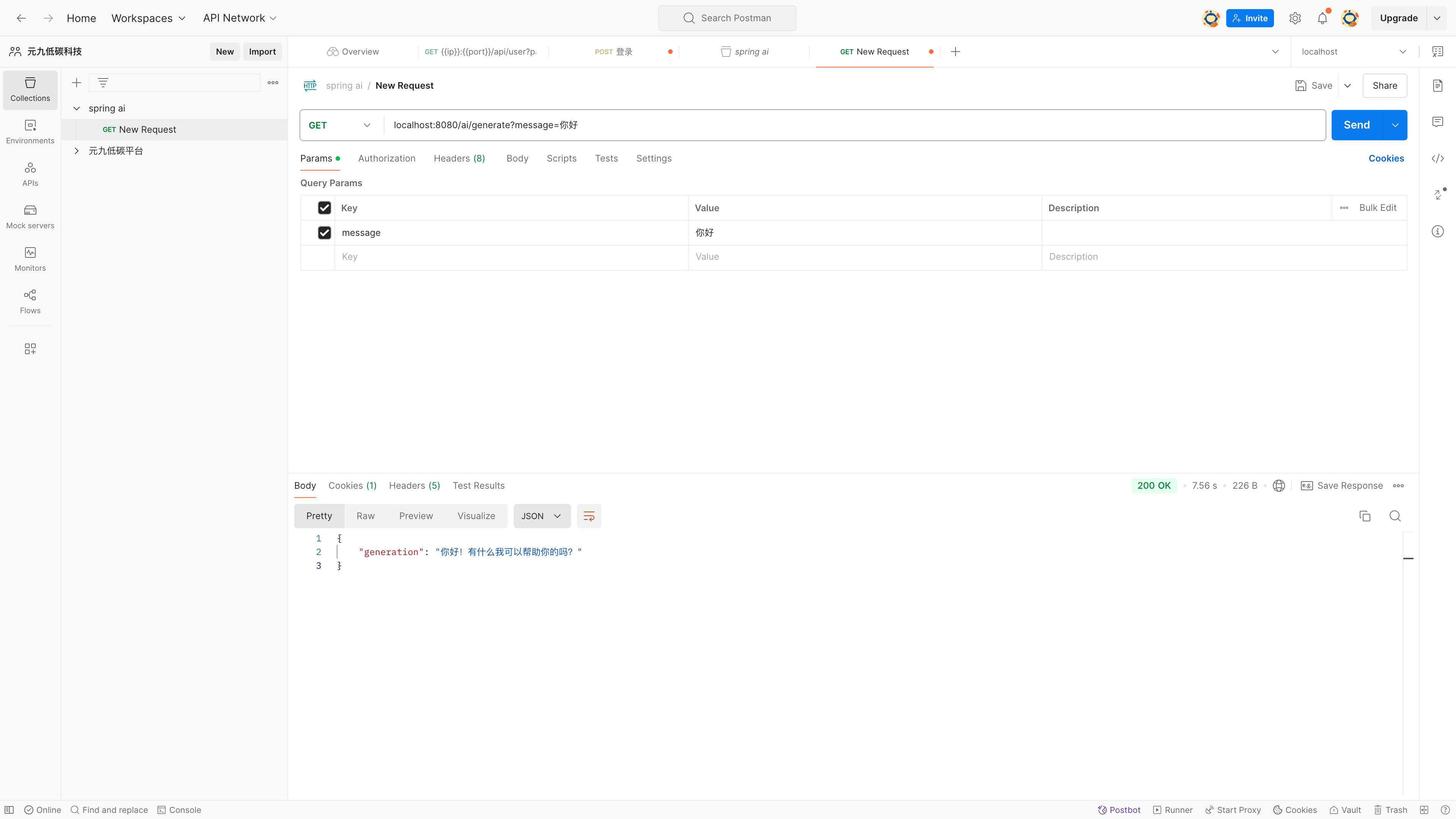Open Mock servers in sidebar
1456x819 pixels.
pyautogui.click(x=30, y=217)
